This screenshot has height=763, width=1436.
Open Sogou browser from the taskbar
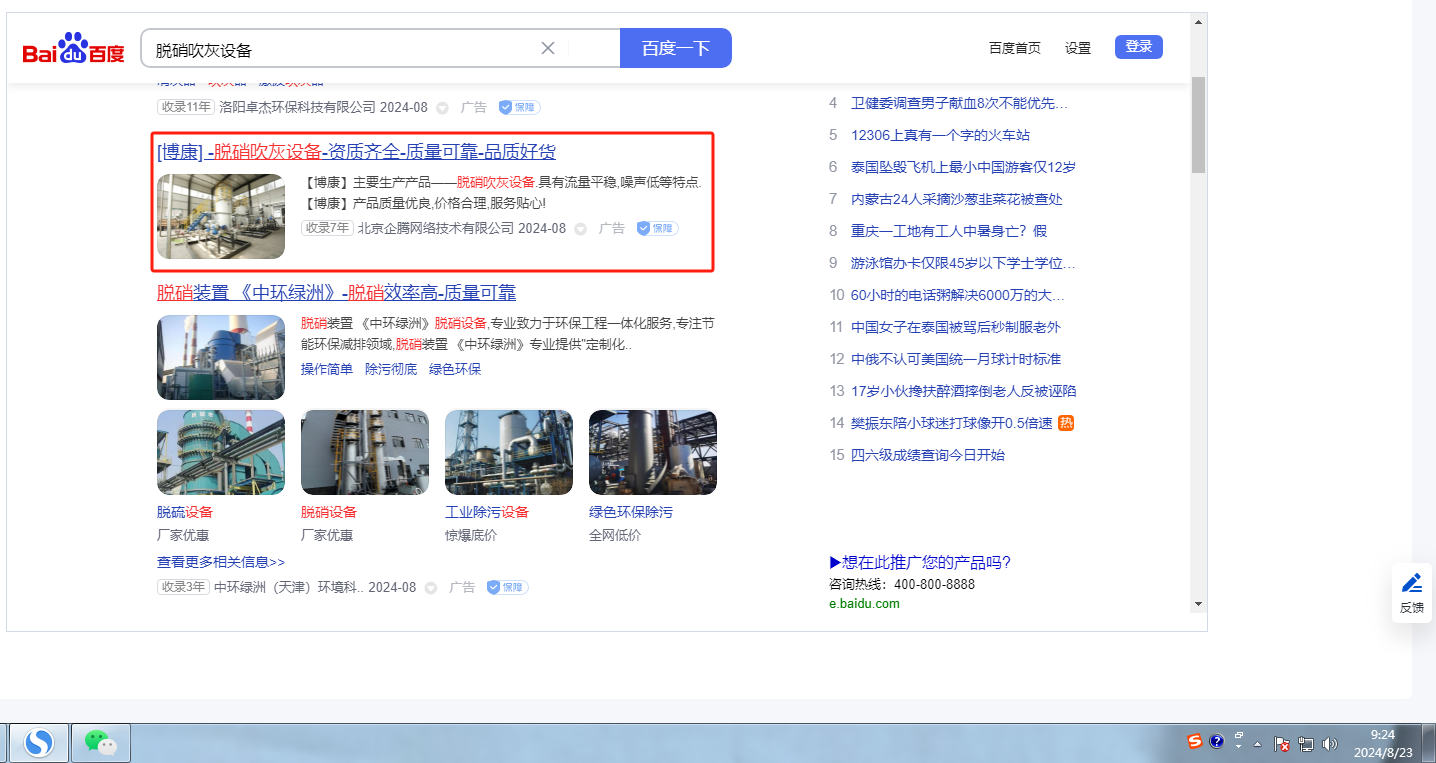(x=39, y=743)
